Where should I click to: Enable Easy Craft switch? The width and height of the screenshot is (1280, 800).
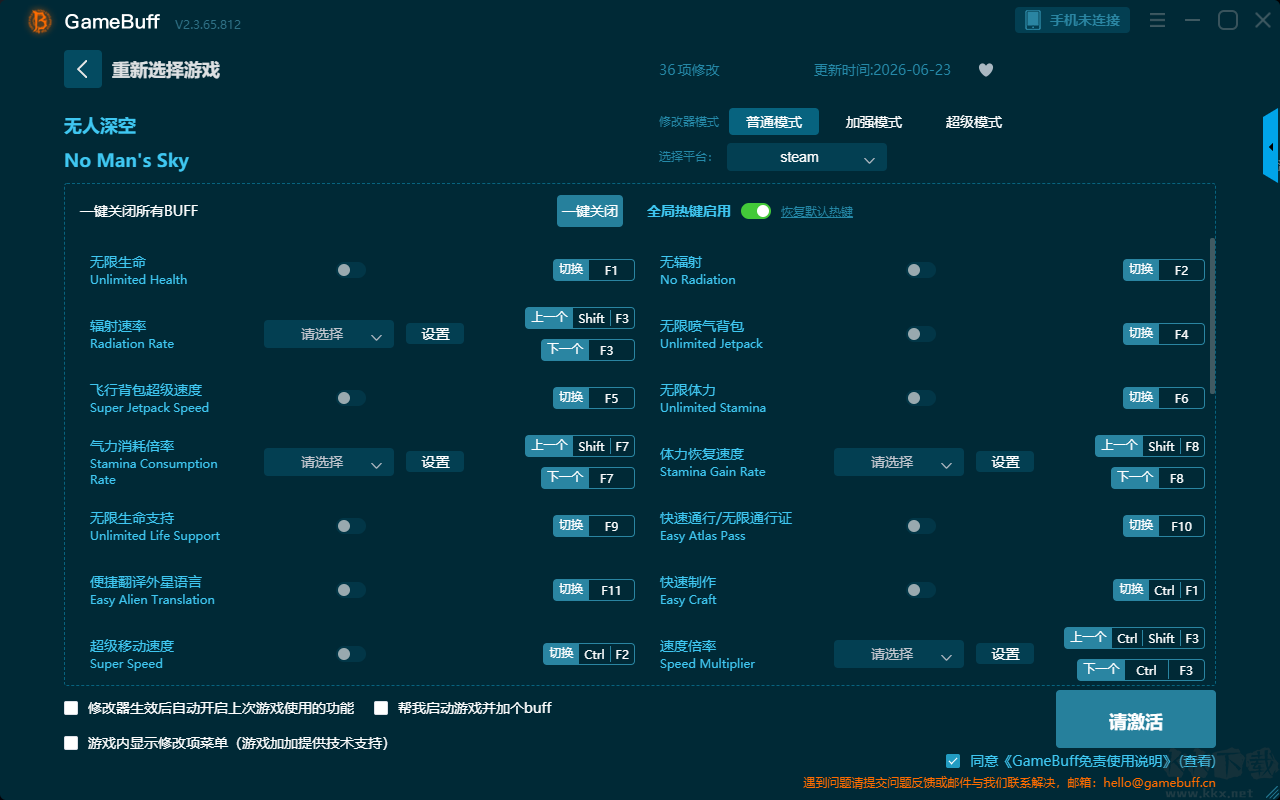click(921, 590)
